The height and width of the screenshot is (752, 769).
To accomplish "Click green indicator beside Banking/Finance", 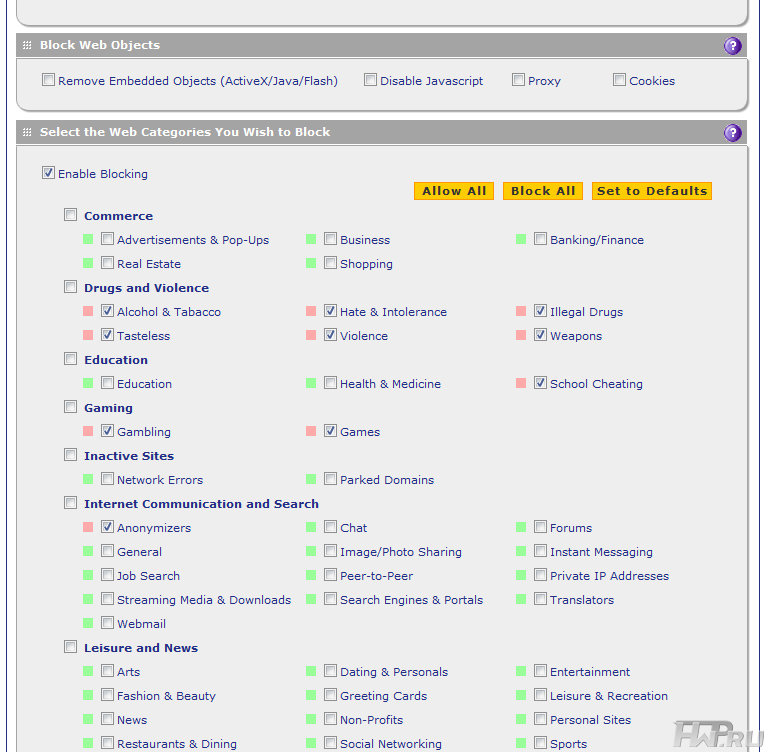I will point(521,239).
